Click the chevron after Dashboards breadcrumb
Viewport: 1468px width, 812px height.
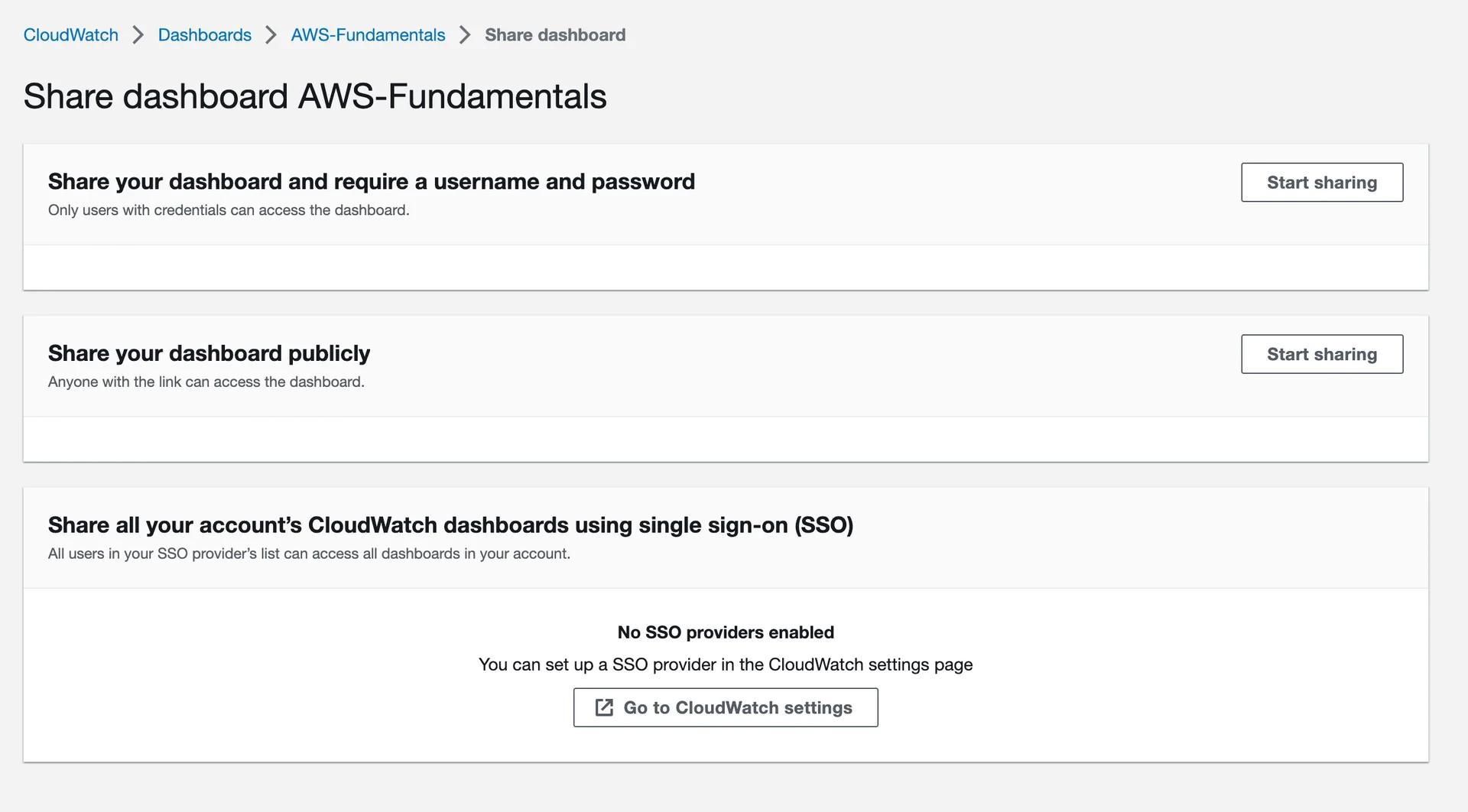tap(270, 34)
